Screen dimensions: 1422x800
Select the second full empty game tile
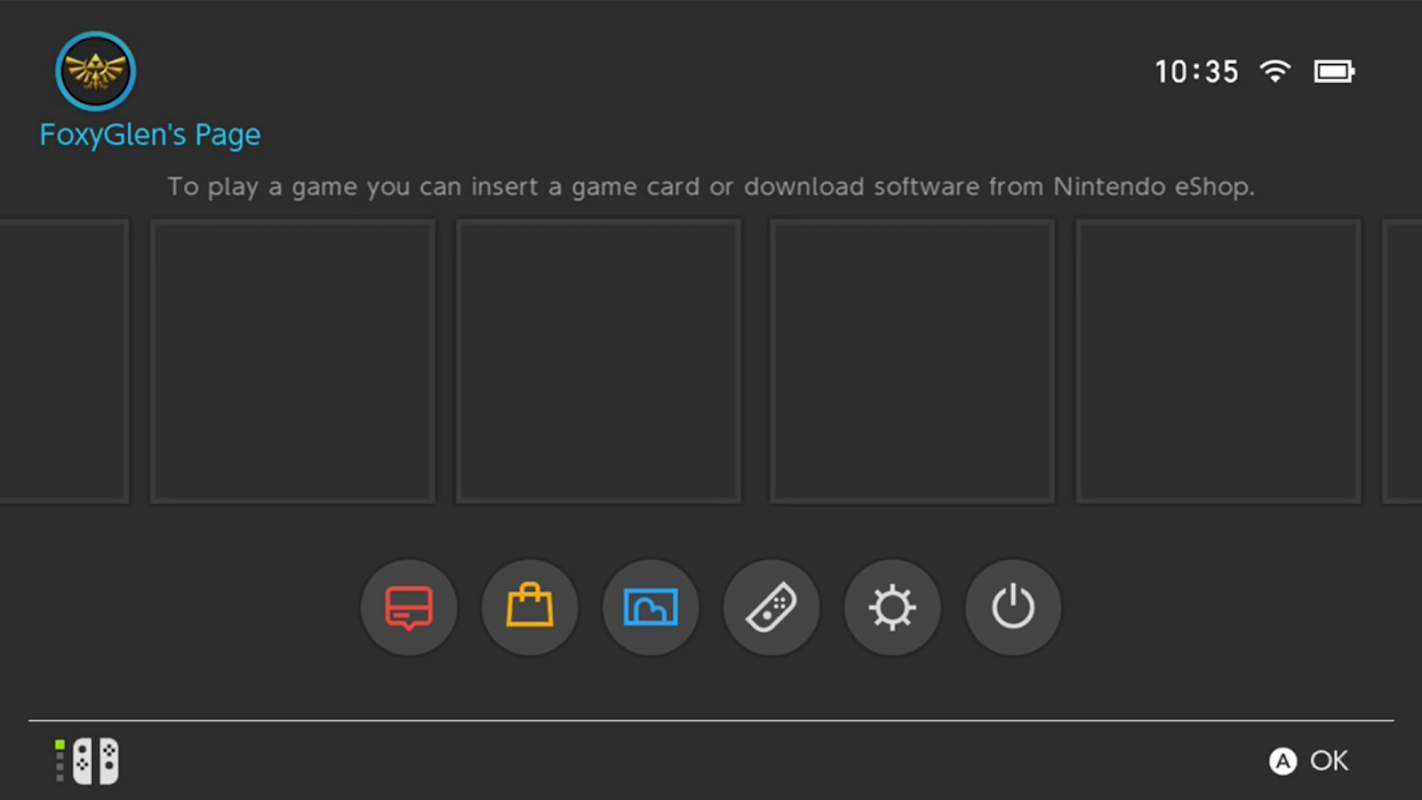[x=599, y=361]
